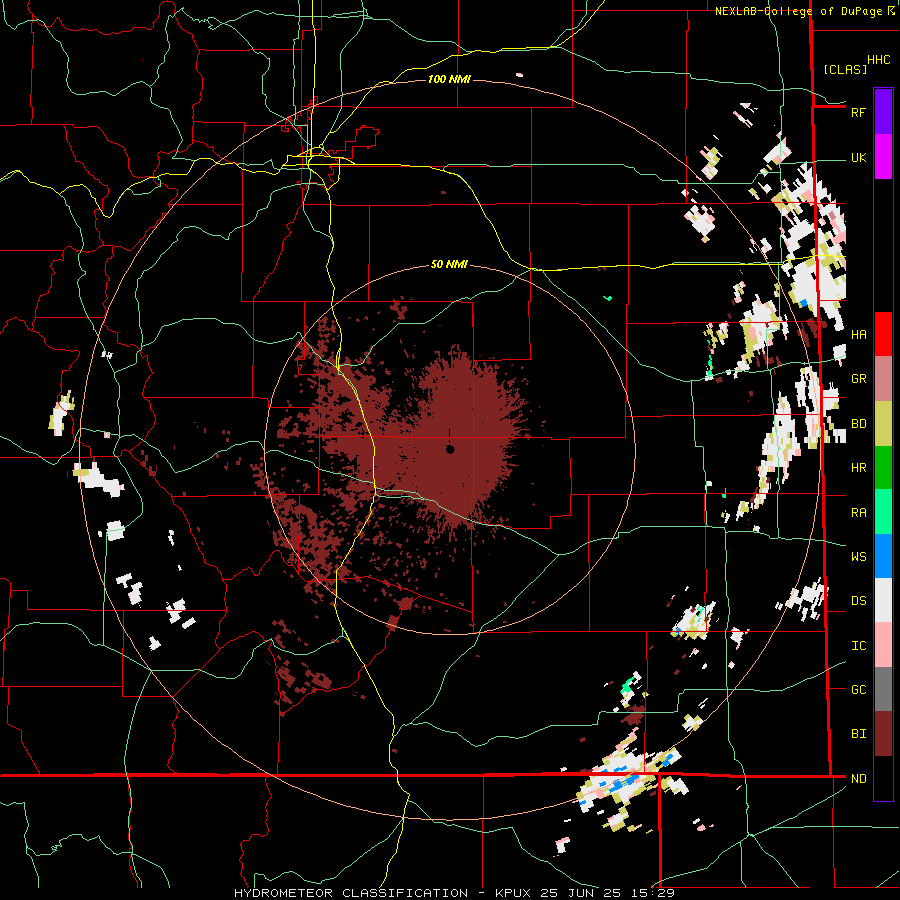The width and height of the screenshot is (900, 900).
Task: Click the BI legend label
Action: [858, 734]
